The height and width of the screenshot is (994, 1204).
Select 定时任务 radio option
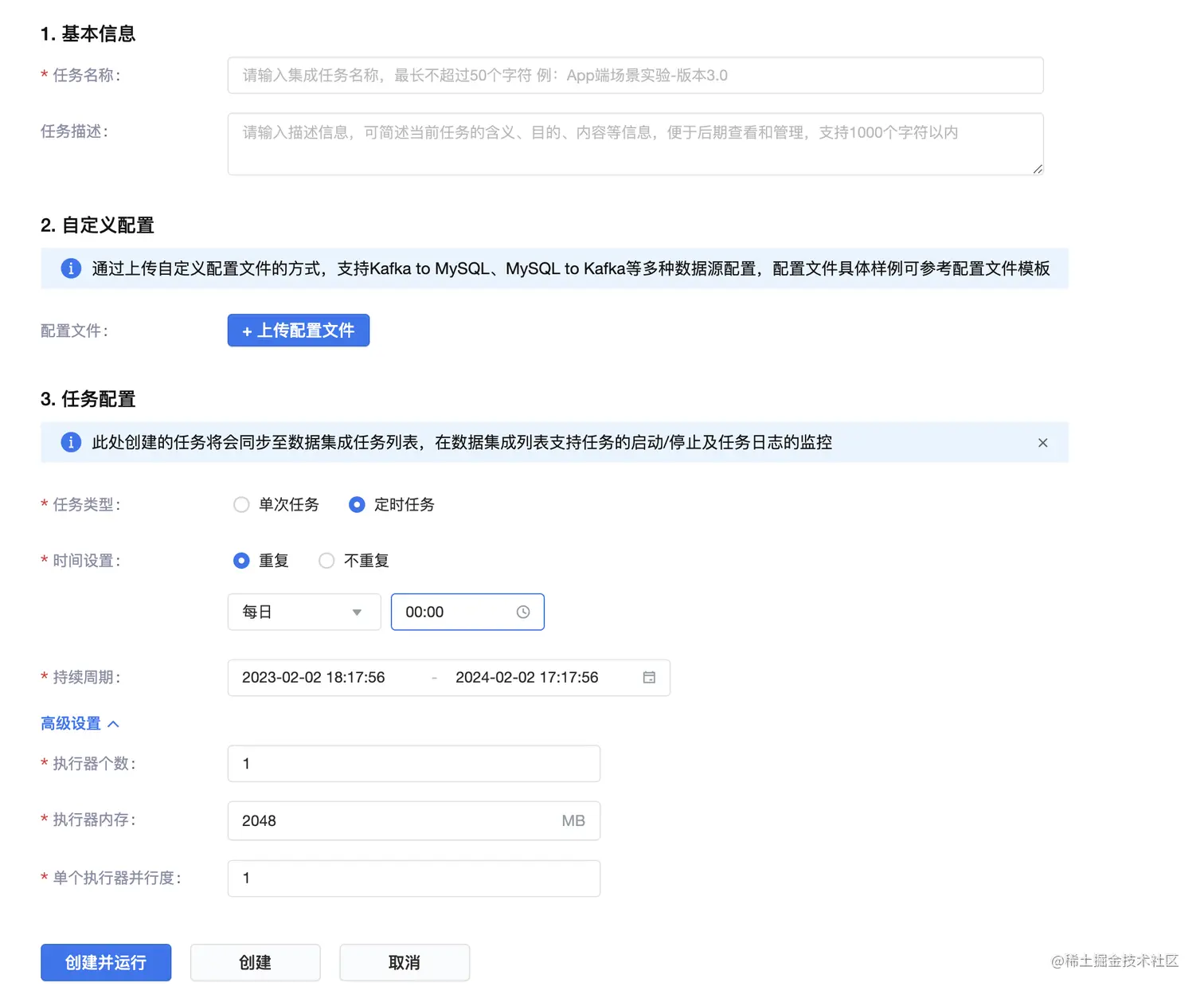392,504
